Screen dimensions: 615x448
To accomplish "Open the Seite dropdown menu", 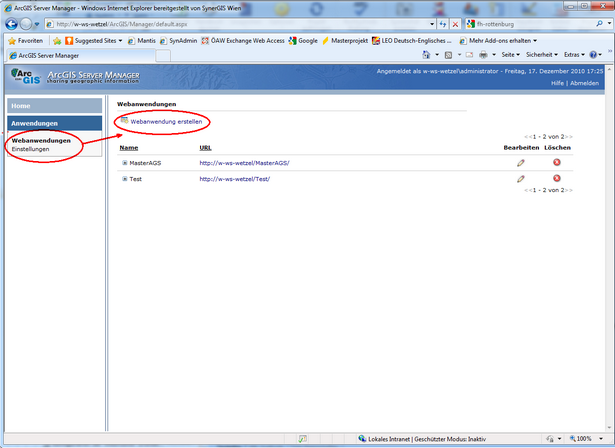I will point(510,55).
